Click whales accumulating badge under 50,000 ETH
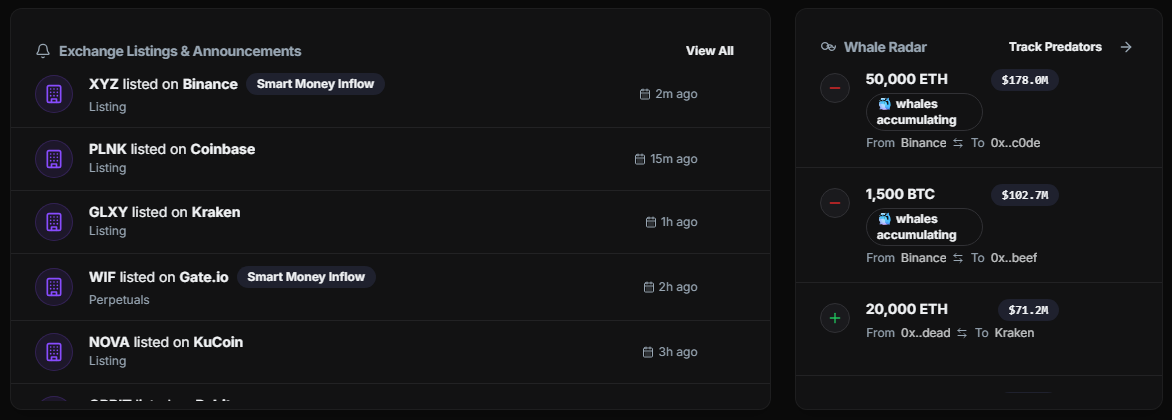The image size is (1172, 420). 924,112
